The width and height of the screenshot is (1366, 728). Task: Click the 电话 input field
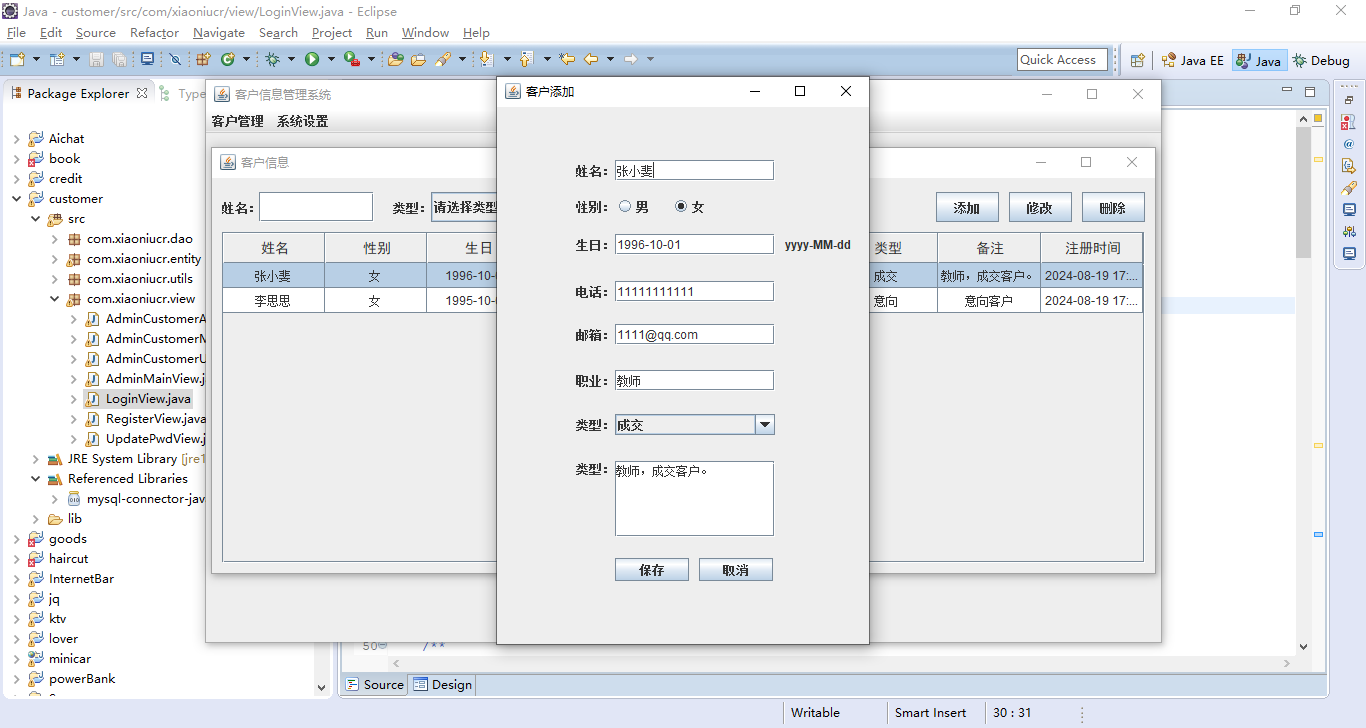[x=694, y=291]
